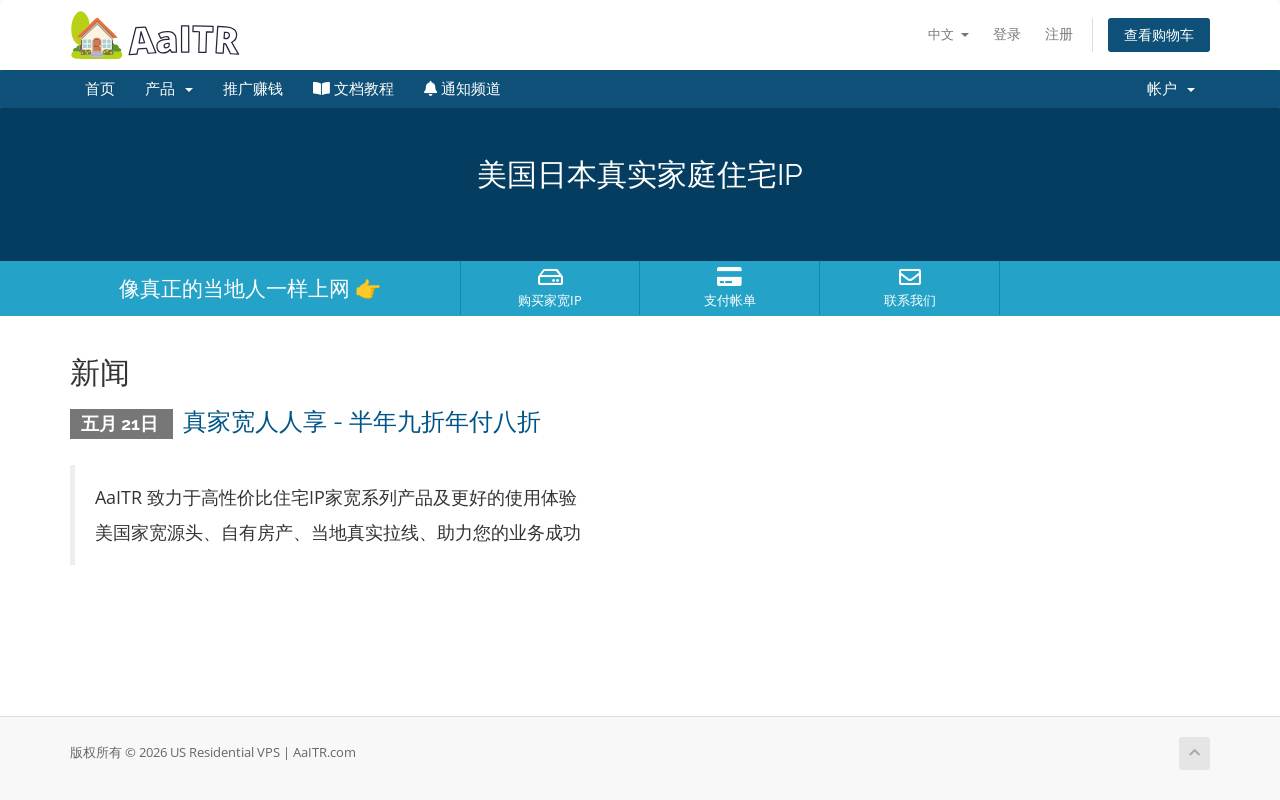This screenshot has width=1280, height=800.
Task: Expand the 产品 products dropdown menu
Action: [x=169, y=89]
